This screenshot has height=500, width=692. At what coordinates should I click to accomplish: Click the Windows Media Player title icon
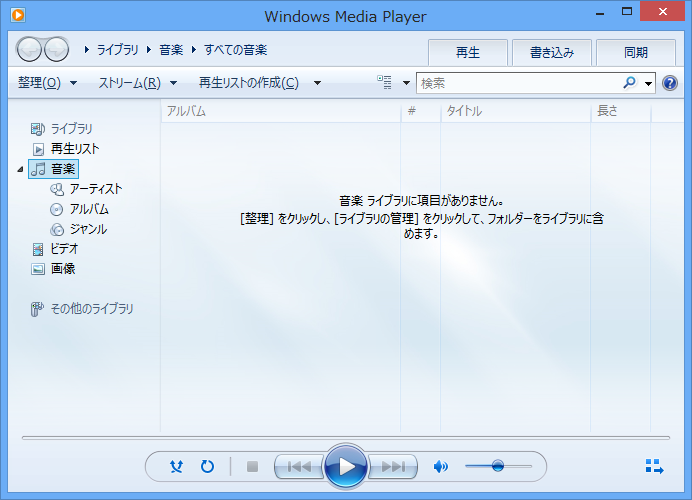coord(18,15)
